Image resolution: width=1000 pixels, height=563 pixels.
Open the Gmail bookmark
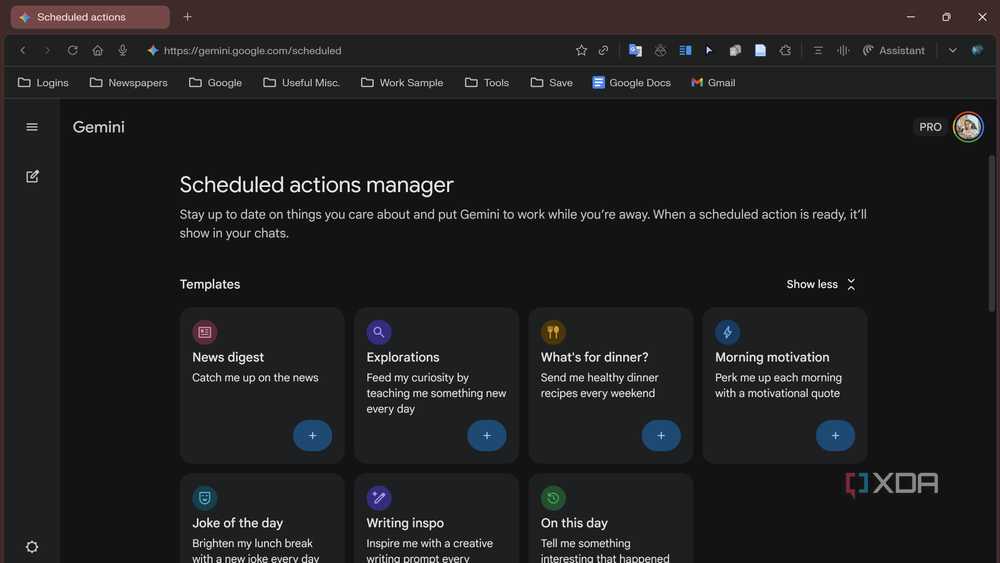point(714,83)
